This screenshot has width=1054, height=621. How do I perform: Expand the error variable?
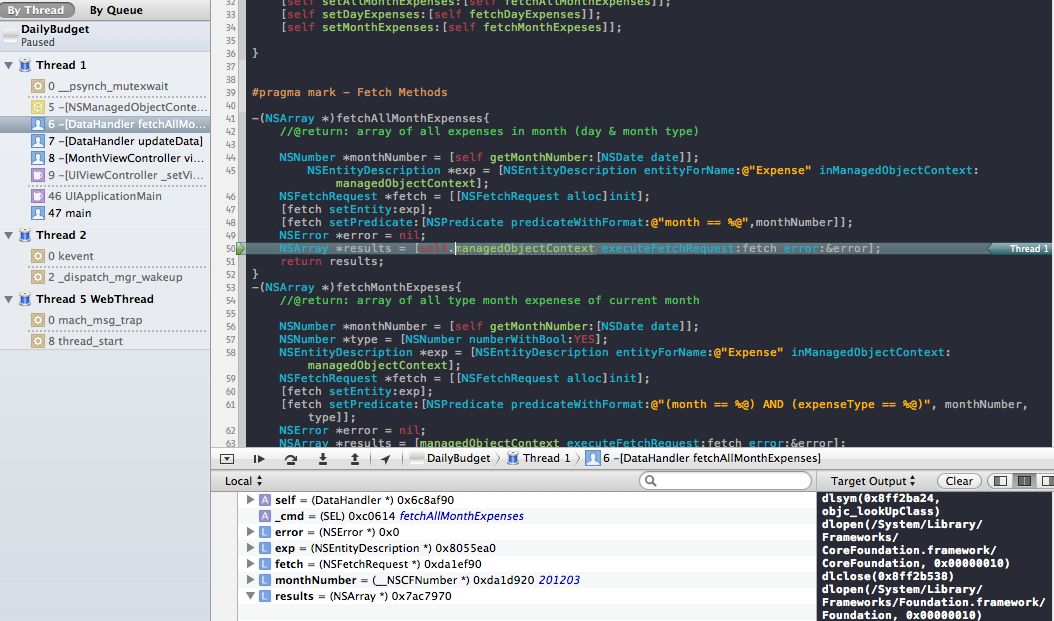[250, 532]
